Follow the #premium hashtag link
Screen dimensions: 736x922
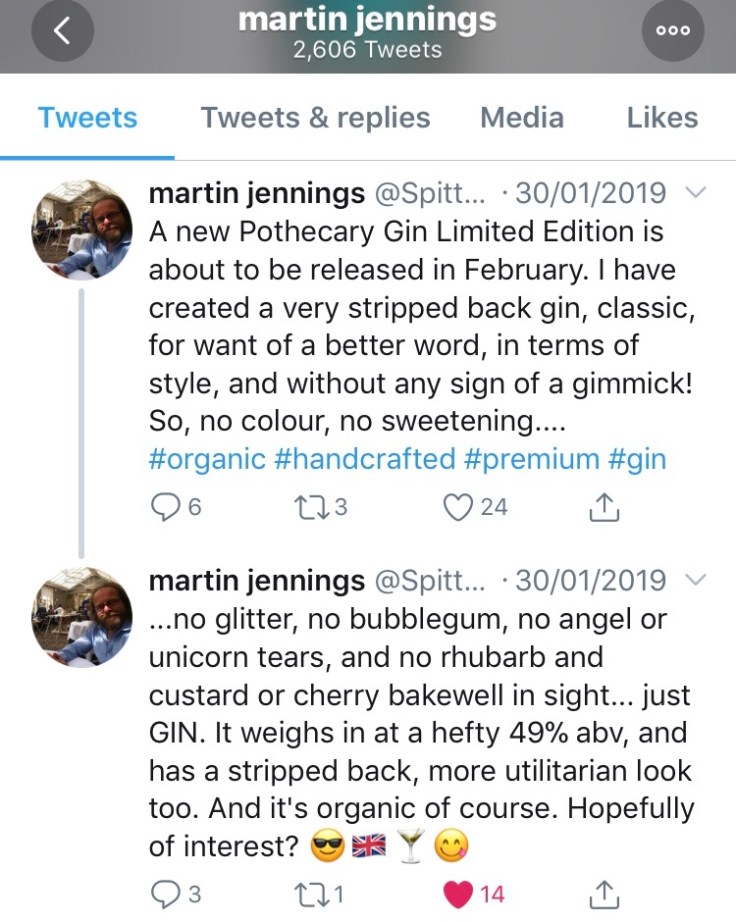(x=532, y=459)
